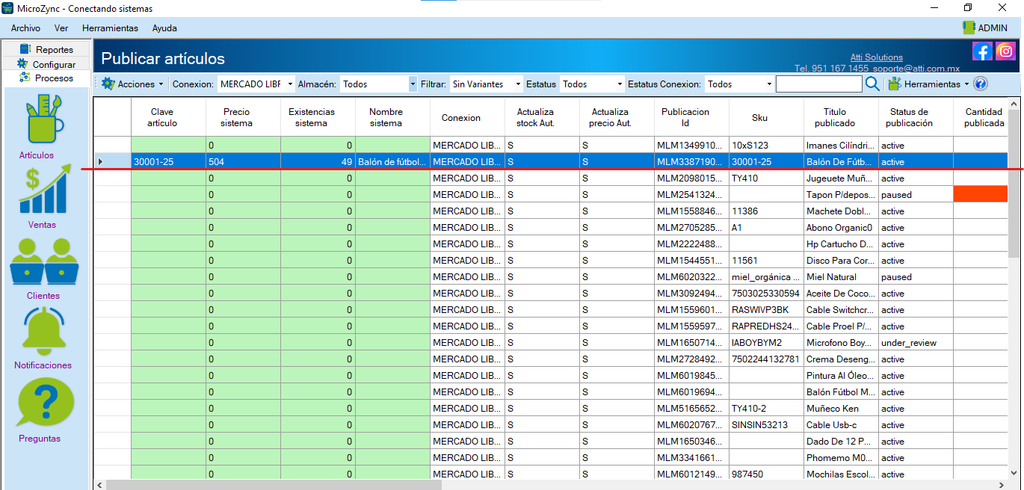Expand the toolbar Herramientas dropdown
This screenshot has width=1024, height=490.
[x=928, y=84]
